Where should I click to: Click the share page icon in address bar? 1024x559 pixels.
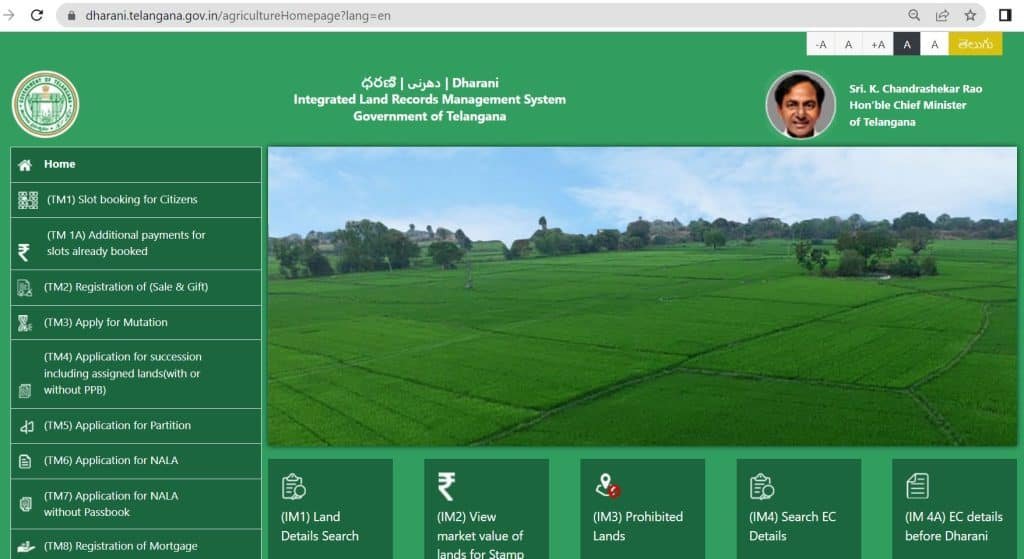(x=942, y=15)
